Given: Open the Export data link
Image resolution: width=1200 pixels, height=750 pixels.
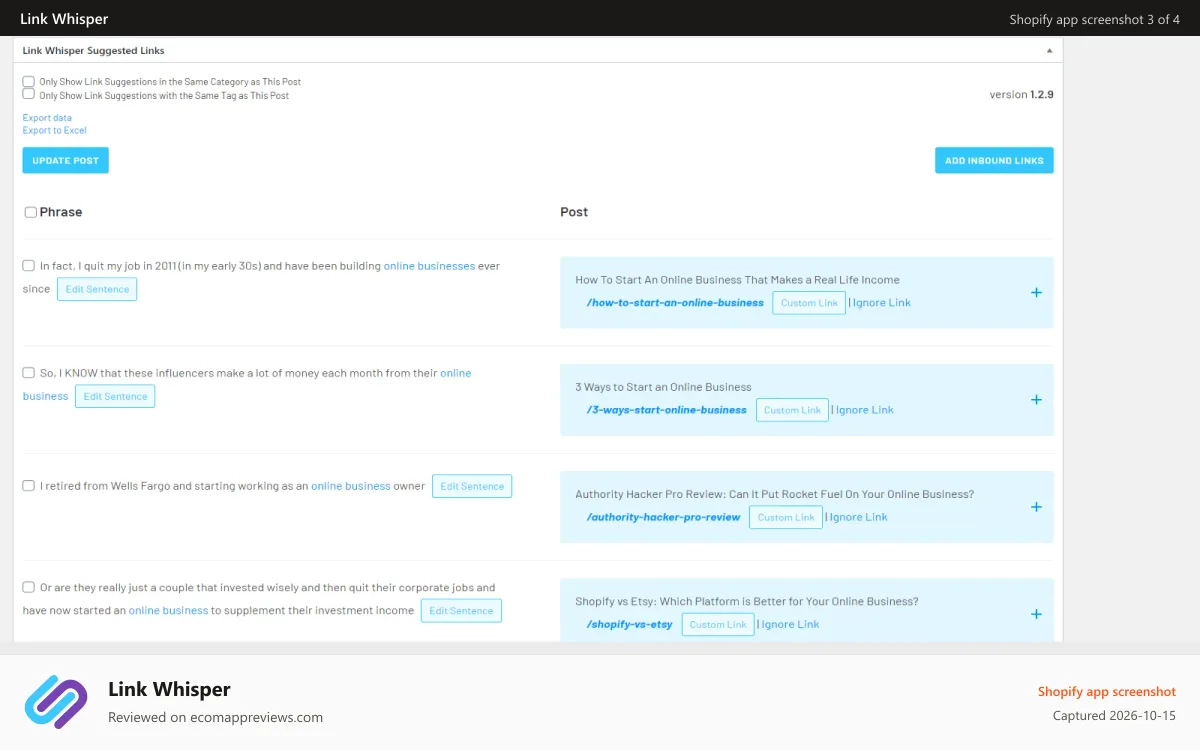Looking at the screenshot, I should 47,118.
